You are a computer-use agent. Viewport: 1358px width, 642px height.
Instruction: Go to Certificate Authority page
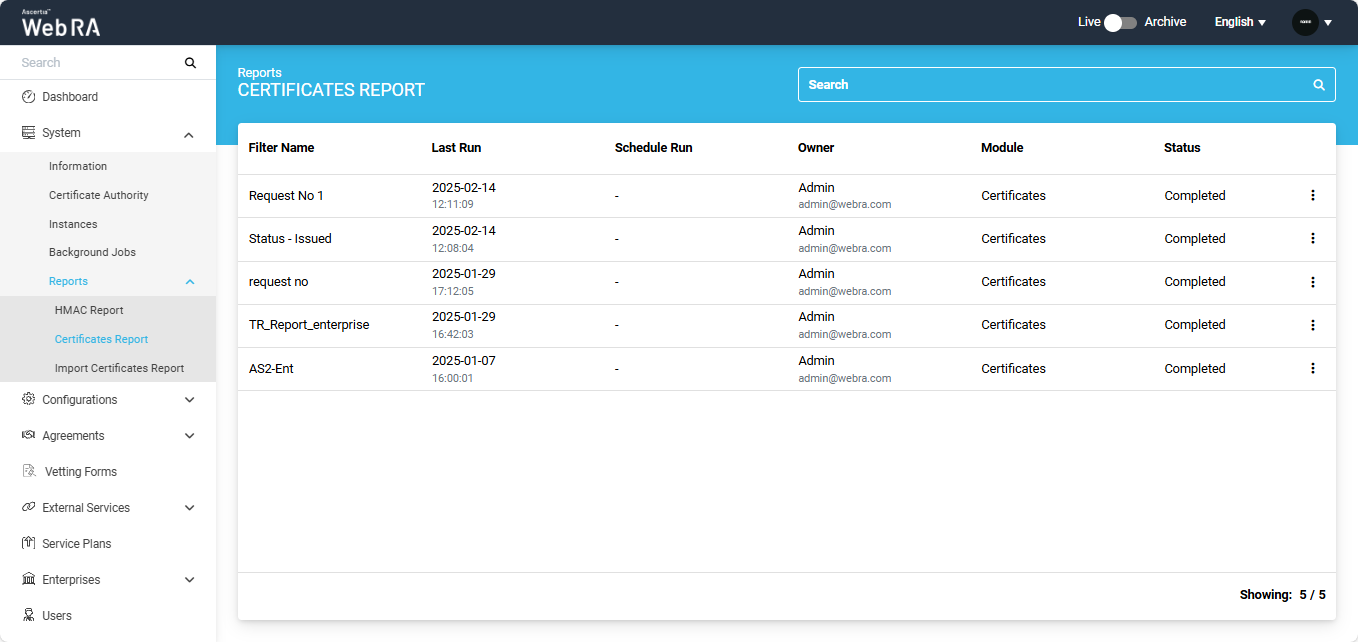coord(99,195)
